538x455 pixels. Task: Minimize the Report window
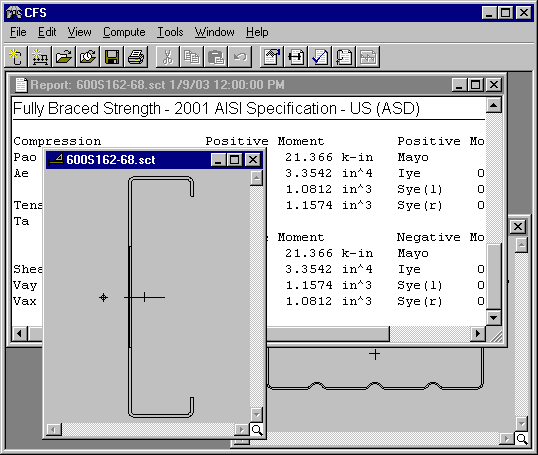coord(459,85)
